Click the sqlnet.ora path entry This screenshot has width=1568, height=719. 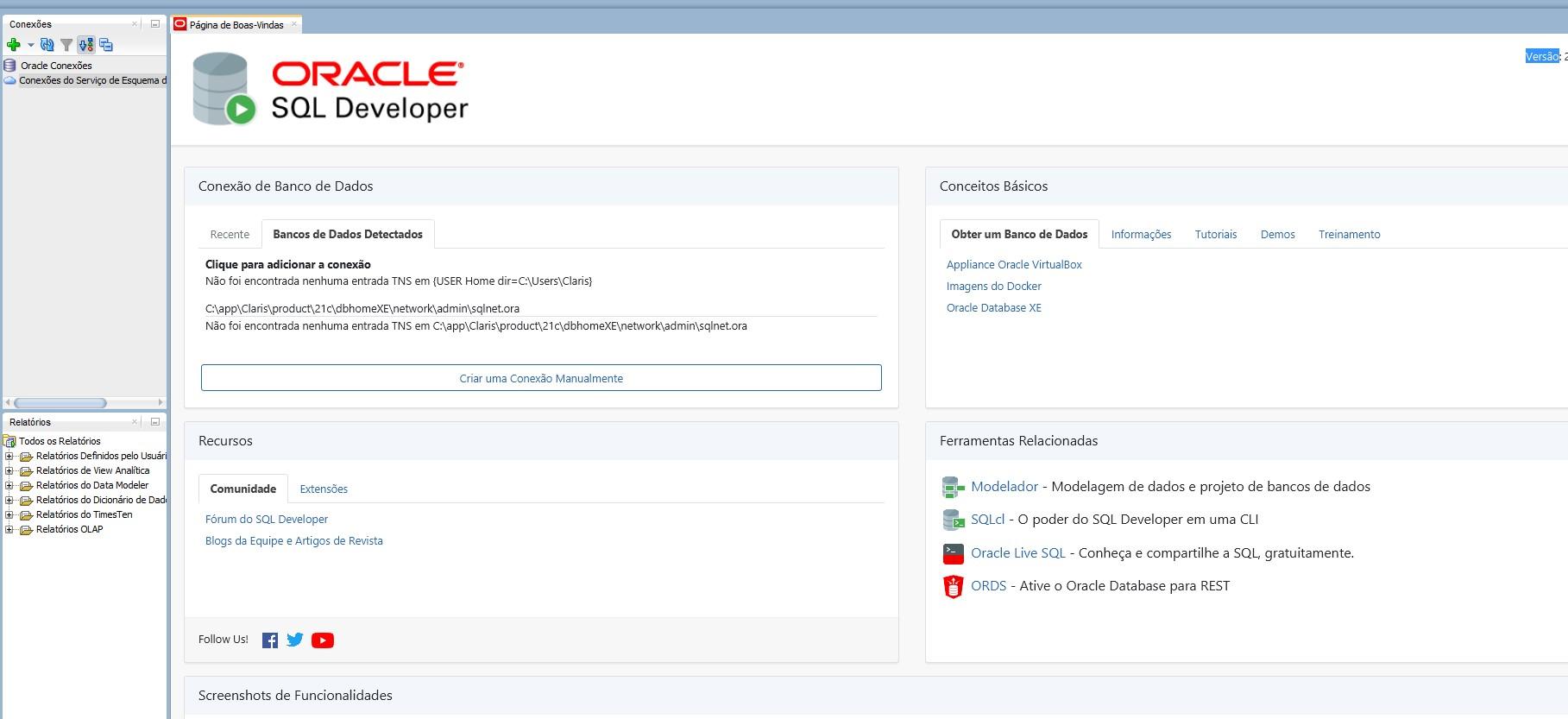[362, 308]
